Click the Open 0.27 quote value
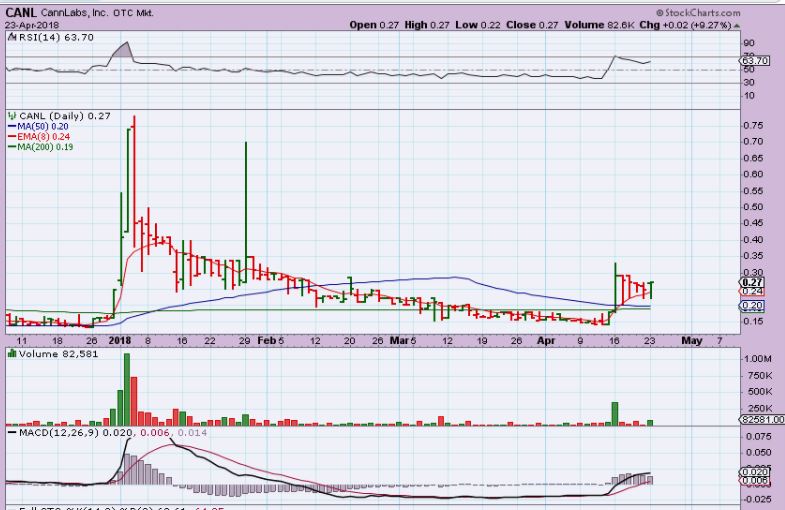Image resolution: width=785 pixels, height=510 pixels. (374, 25)
